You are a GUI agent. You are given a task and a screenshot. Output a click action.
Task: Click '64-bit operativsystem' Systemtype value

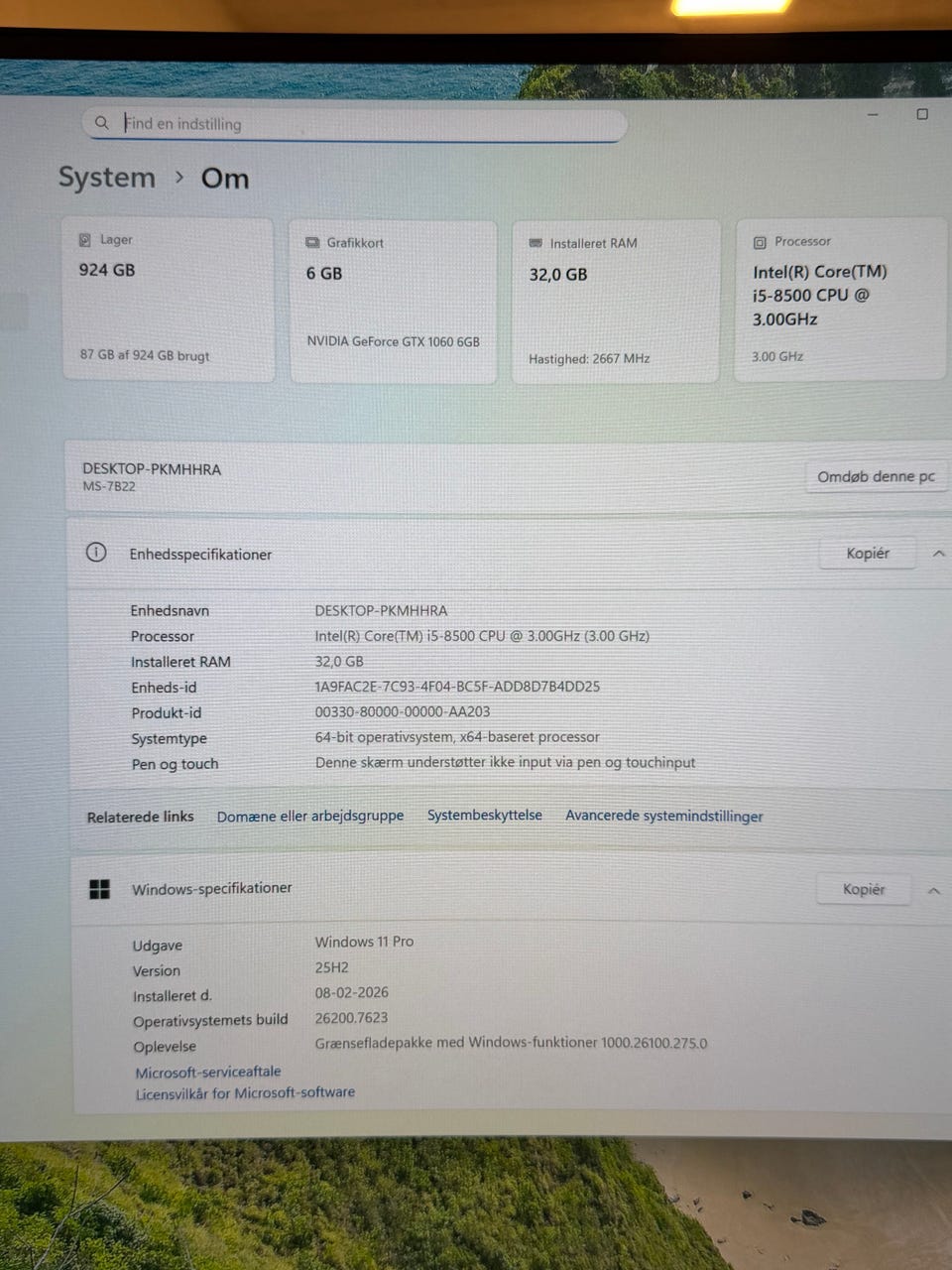[x=457, y=737]
